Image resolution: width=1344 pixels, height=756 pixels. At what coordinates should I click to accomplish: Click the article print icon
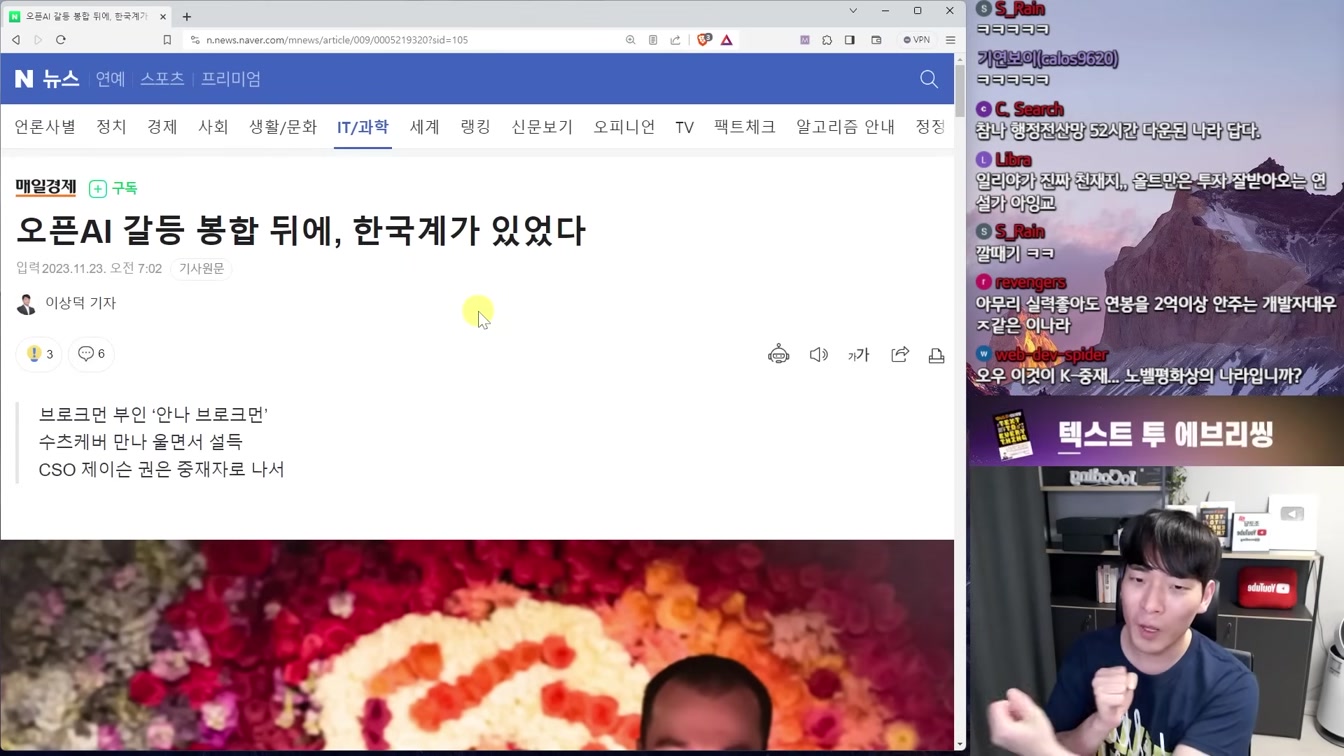pyautogui.click(x=937, y=355)
